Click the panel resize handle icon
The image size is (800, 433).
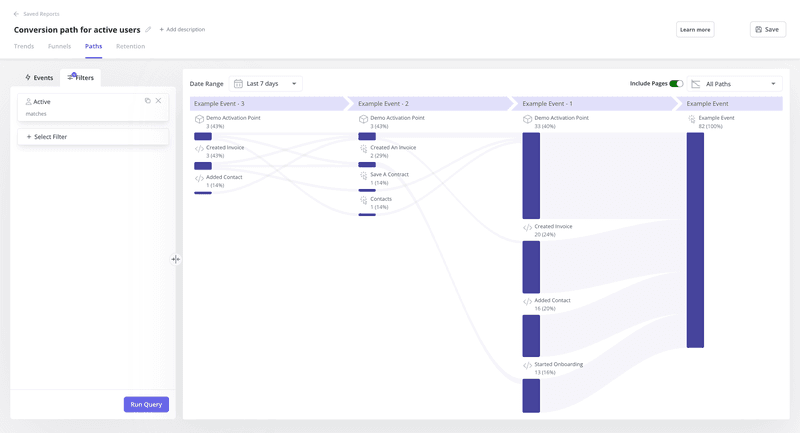(176, 259)
